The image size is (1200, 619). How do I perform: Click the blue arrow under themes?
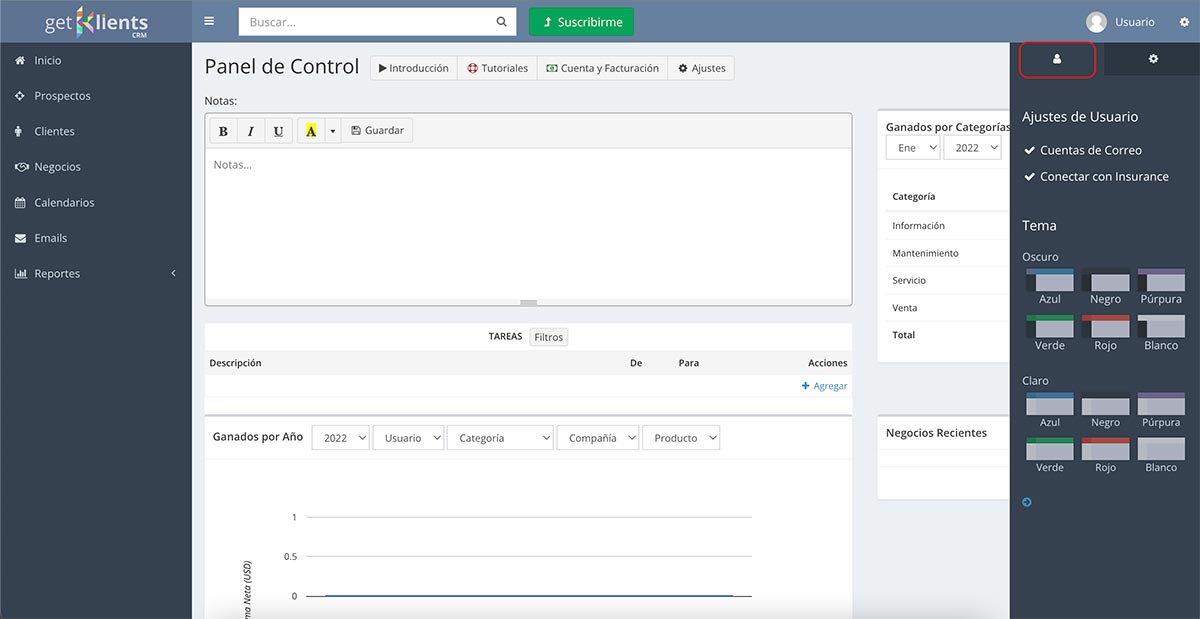pyautogui.click(x=1027, y=502)
